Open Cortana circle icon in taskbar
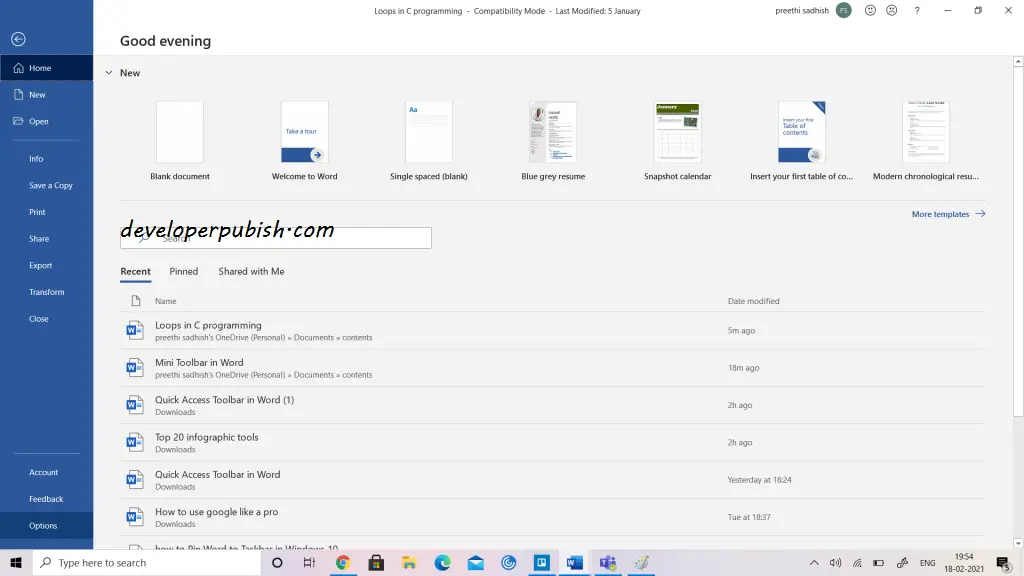Viewport: 1024px width, 576px height. (277, 562)
